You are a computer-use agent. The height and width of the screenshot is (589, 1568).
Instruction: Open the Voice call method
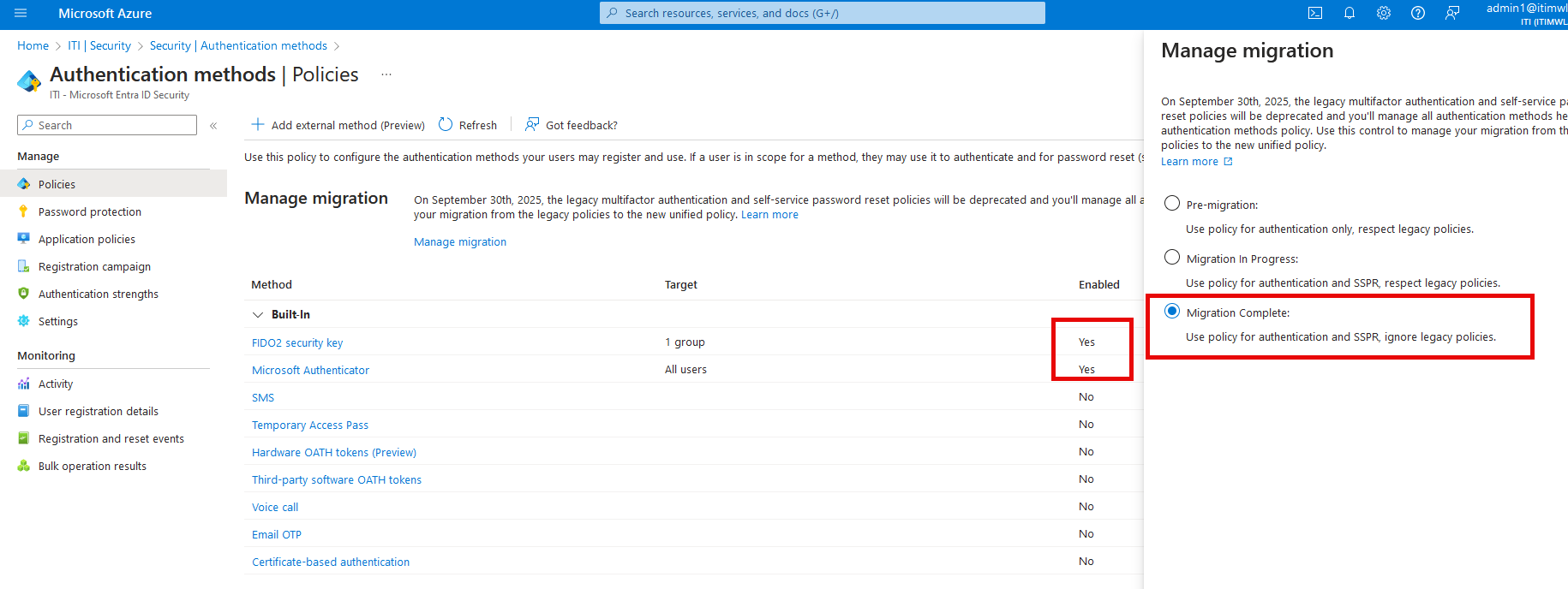coord(275,507)
